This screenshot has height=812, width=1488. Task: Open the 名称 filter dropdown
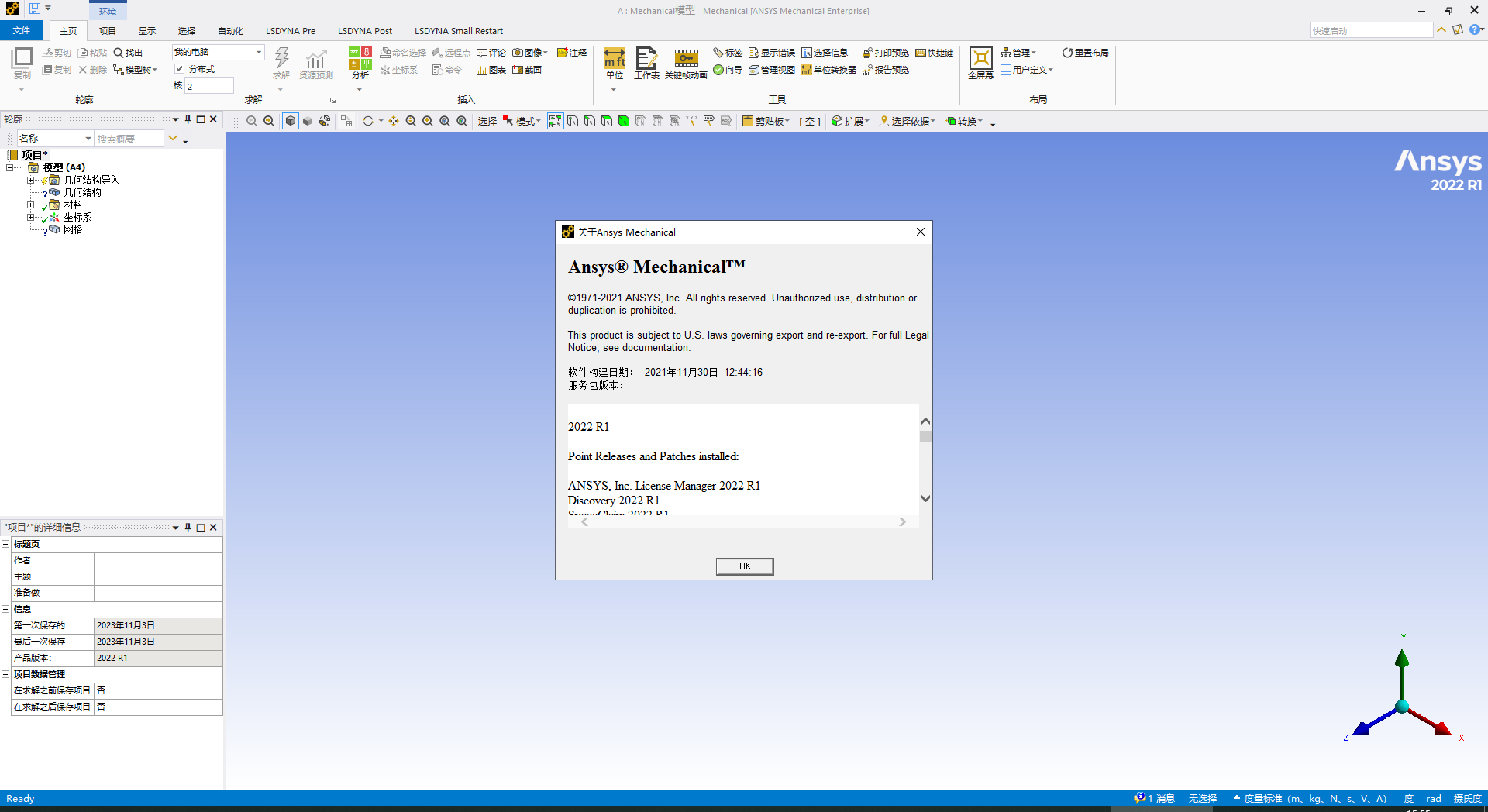coord(56,138)
